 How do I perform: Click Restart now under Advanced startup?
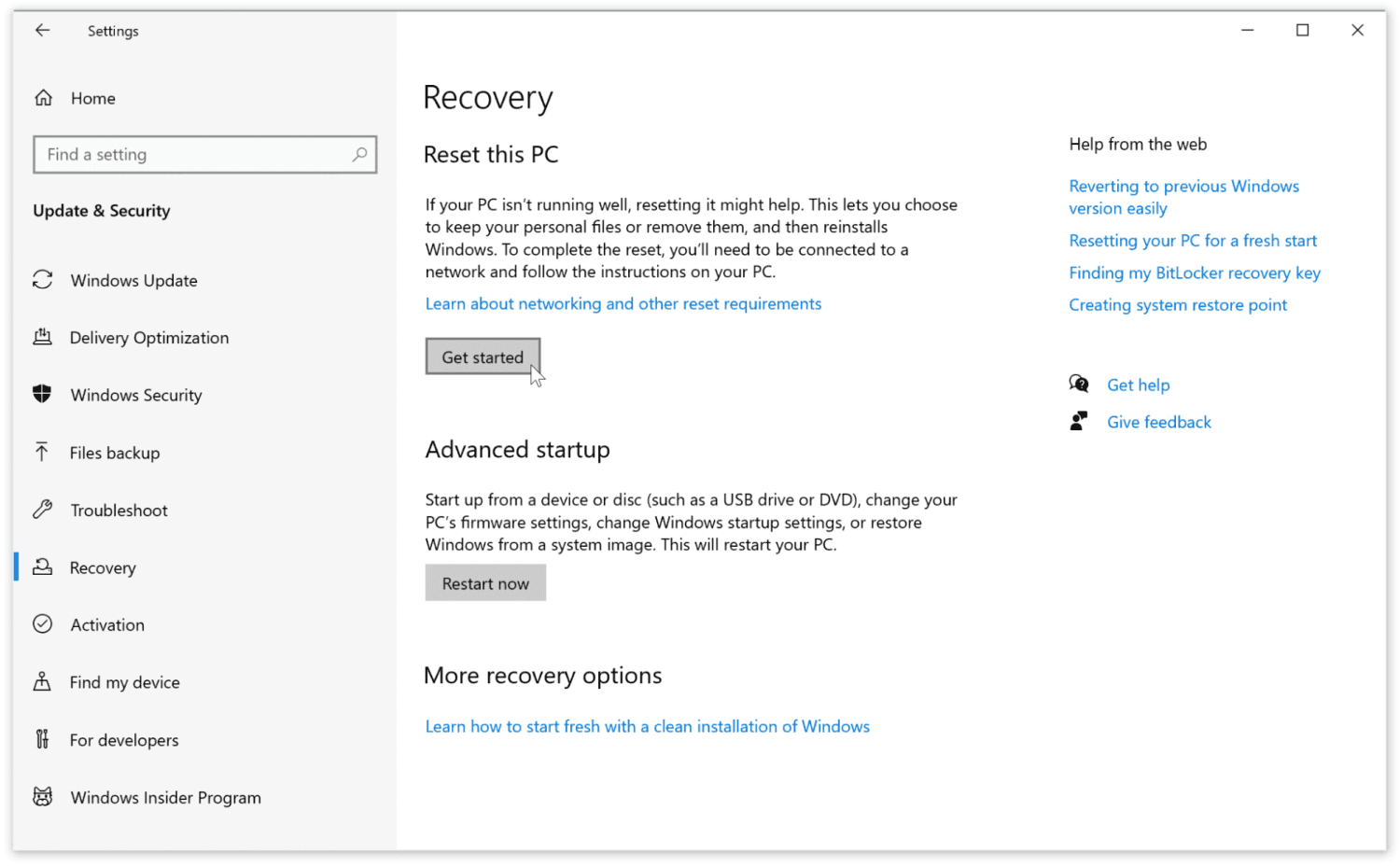[485, 582]
